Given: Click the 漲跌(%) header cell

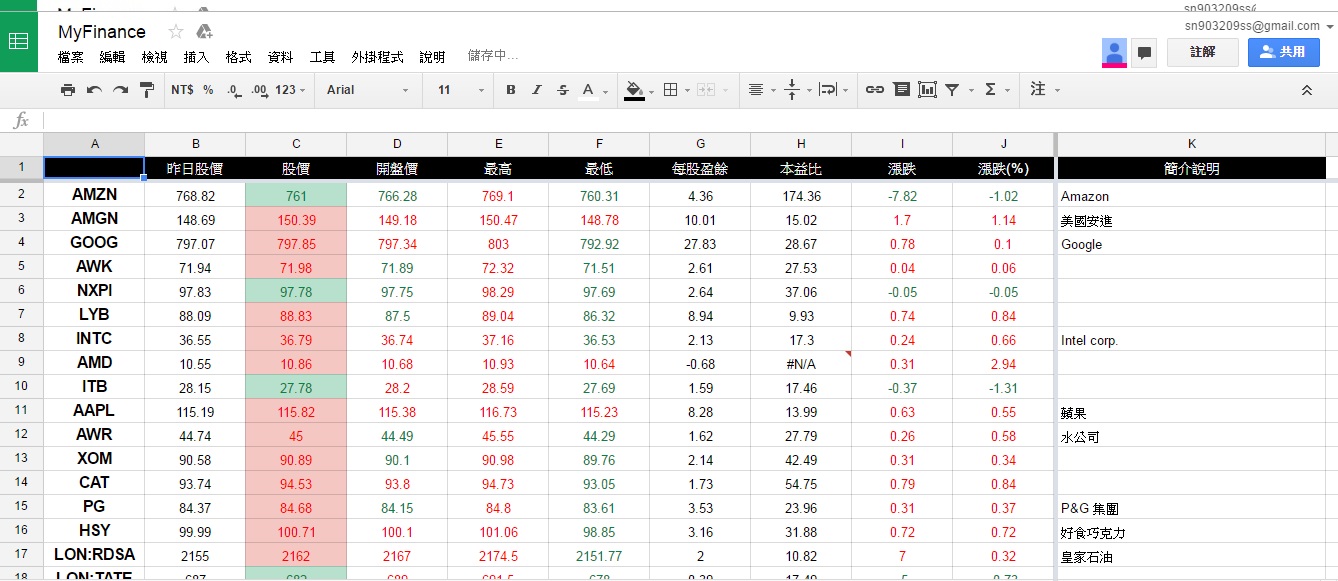Looking at the screenshot, I should click(x=1003, y=168).
